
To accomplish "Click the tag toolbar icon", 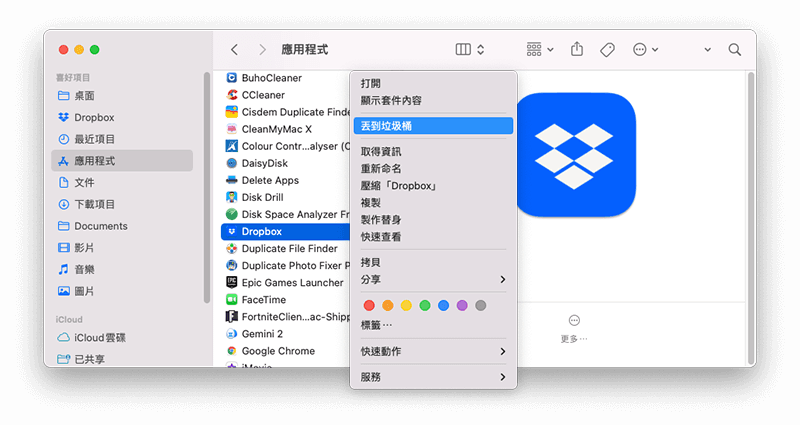I will pyautogui.click(x=607, y=49).
